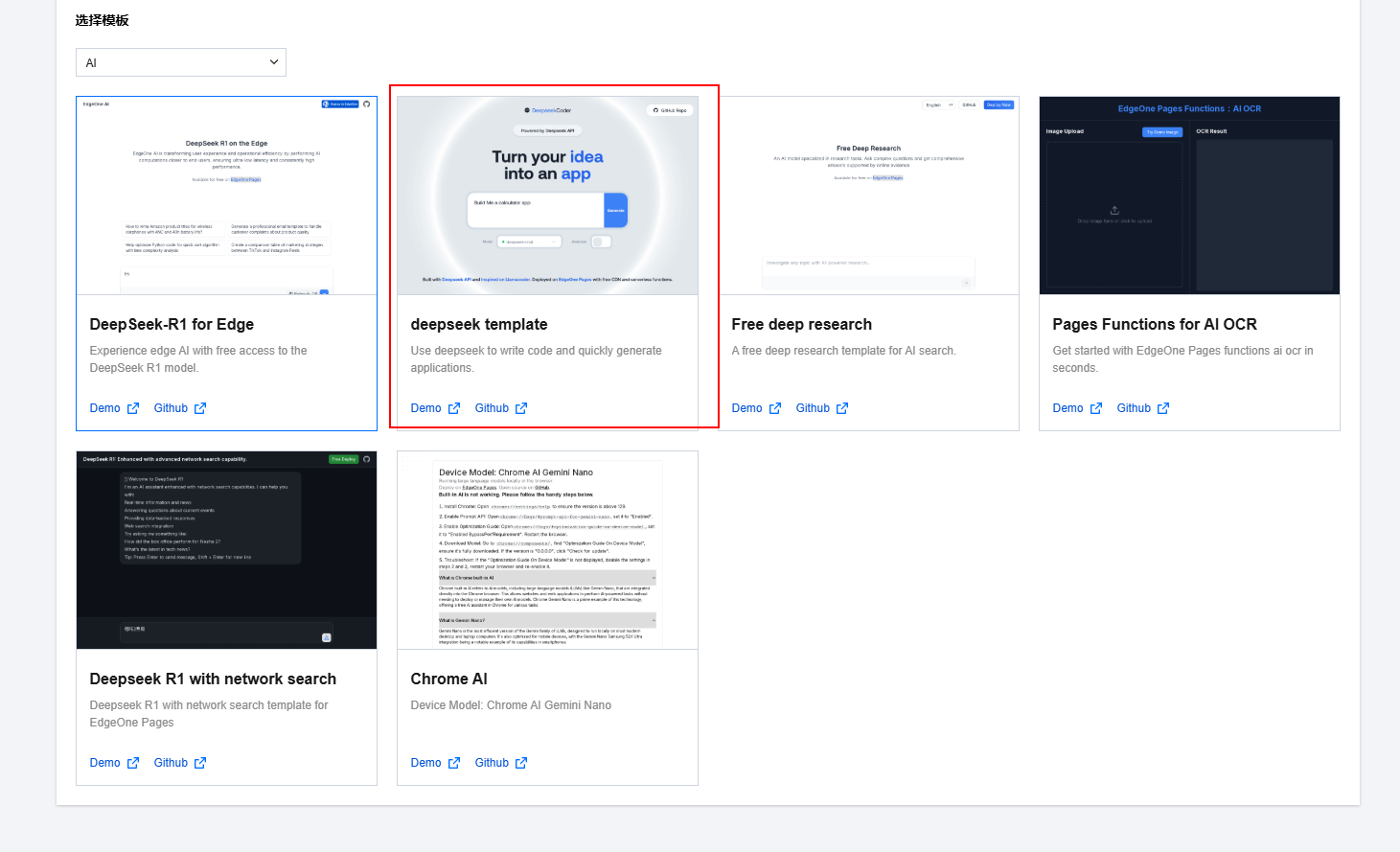Click the 'Pages Functions for AI OCR' title
Screen dimensions: 1400x852
[x=1155, y=325]
